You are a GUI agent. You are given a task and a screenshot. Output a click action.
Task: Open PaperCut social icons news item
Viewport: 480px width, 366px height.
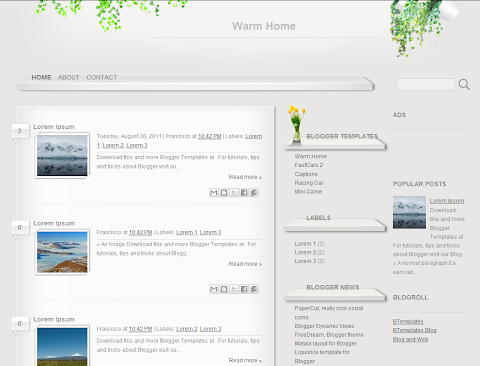(329, 313)
